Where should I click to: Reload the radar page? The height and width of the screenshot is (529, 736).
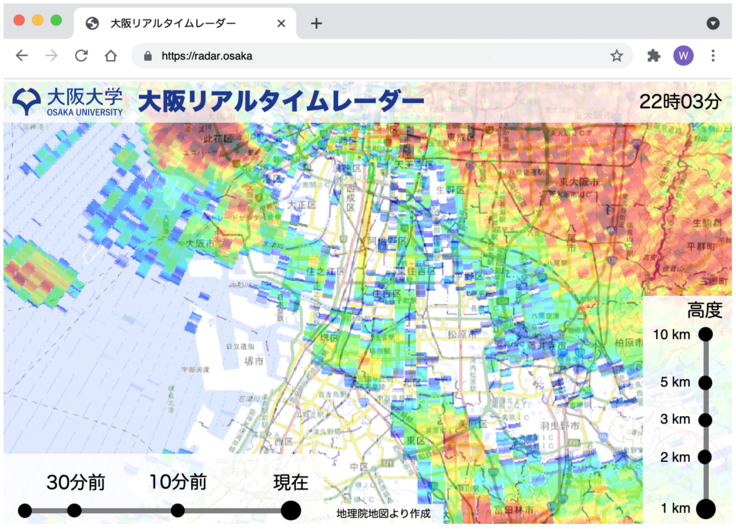click(81, 56)
